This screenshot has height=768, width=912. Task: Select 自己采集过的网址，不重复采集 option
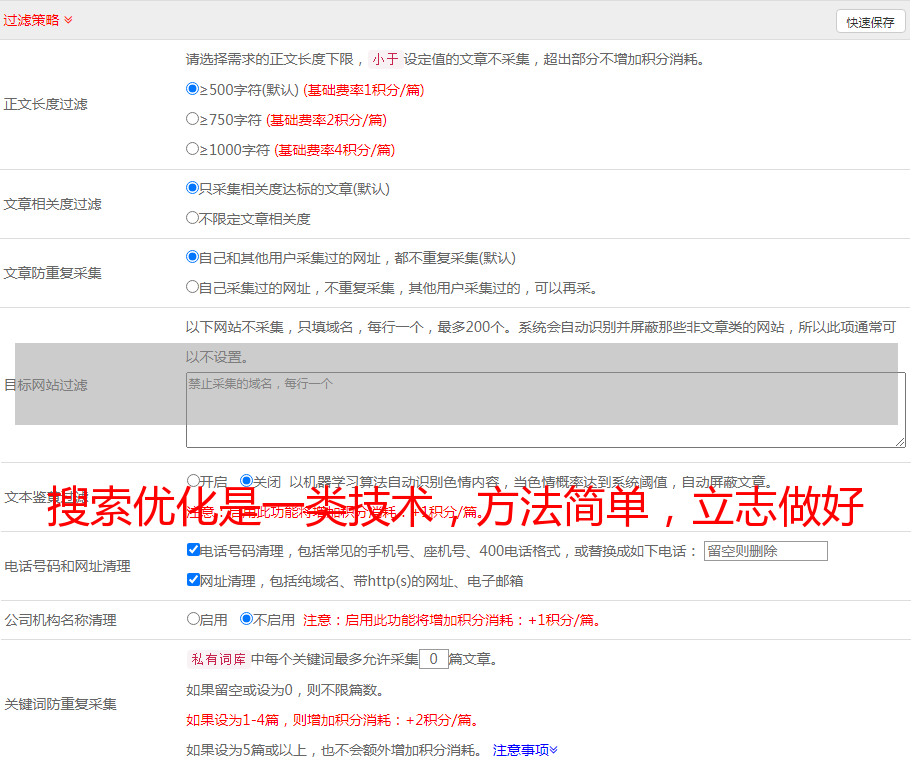(193, 287)
